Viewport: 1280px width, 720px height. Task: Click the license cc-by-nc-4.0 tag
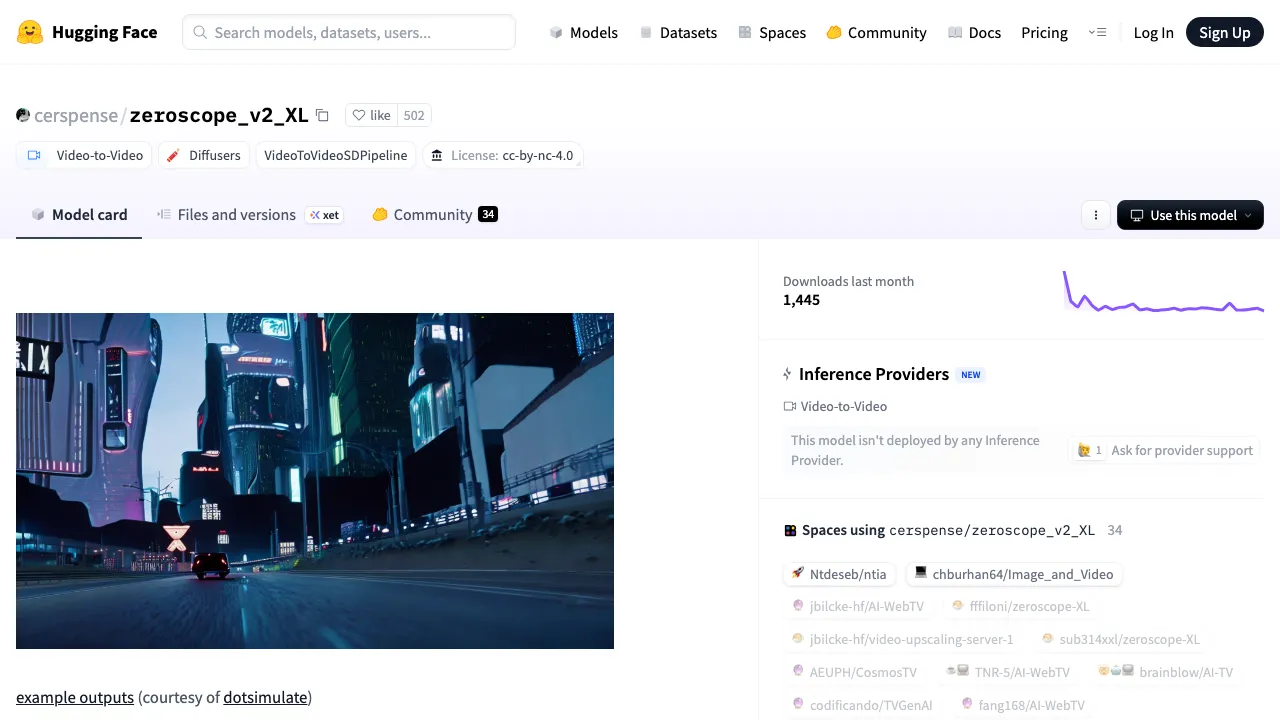pyautogui.click(x=503, y=155)
